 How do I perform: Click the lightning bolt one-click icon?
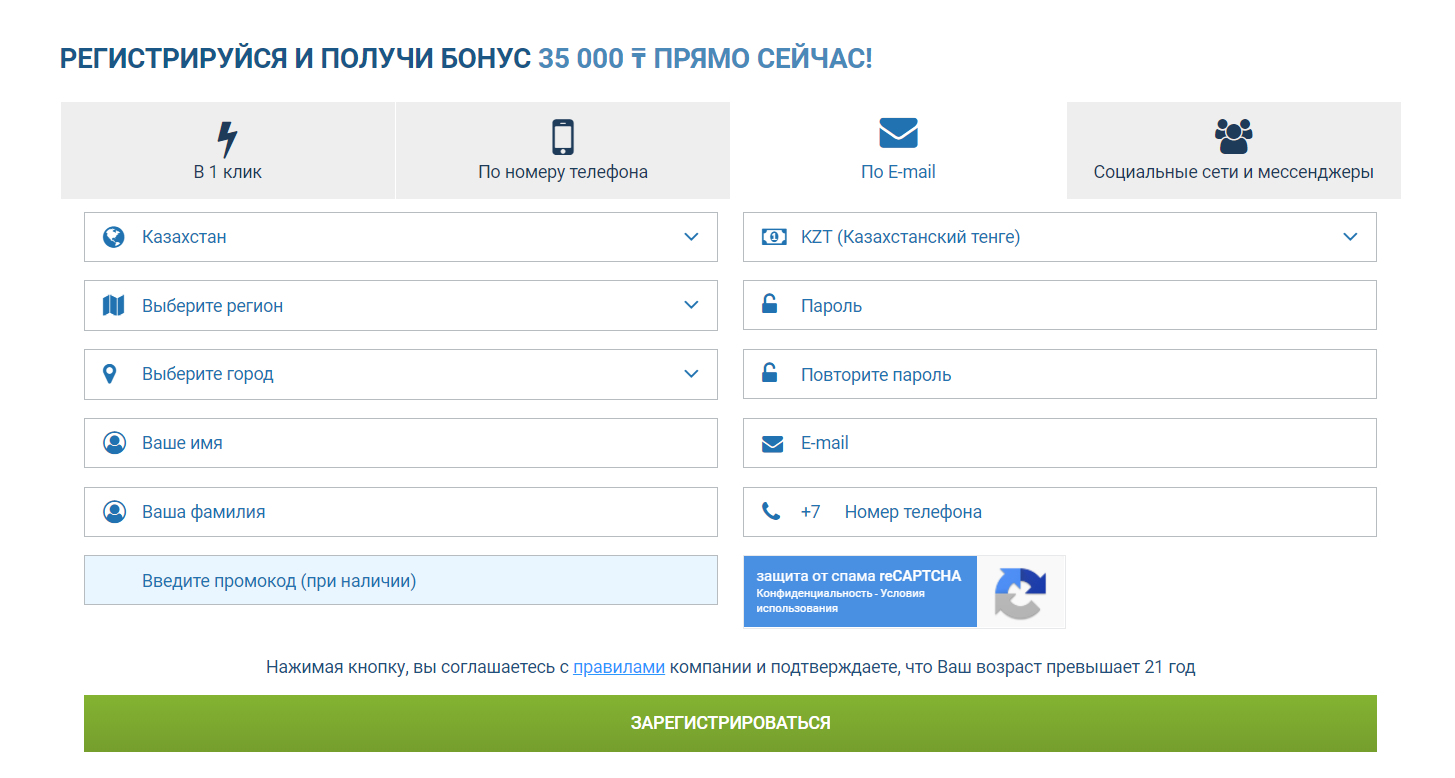227,137
